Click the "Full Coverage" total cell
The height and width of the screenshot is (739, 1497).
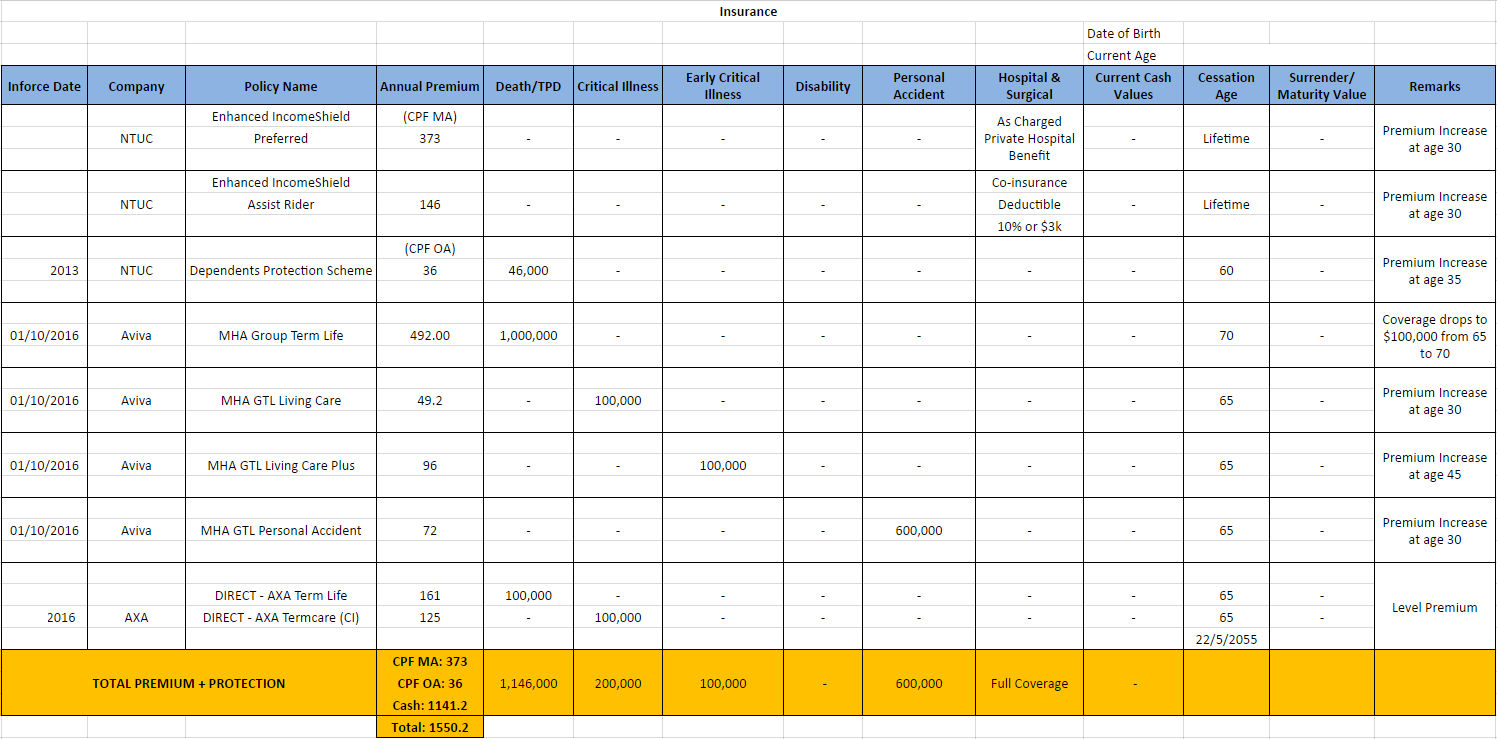(x=1029, y=683)
